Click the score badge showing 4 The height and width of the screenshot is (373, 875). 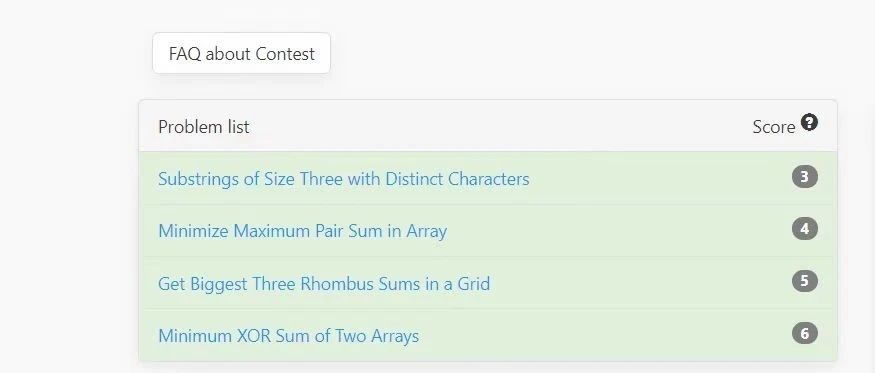point(805,229)
